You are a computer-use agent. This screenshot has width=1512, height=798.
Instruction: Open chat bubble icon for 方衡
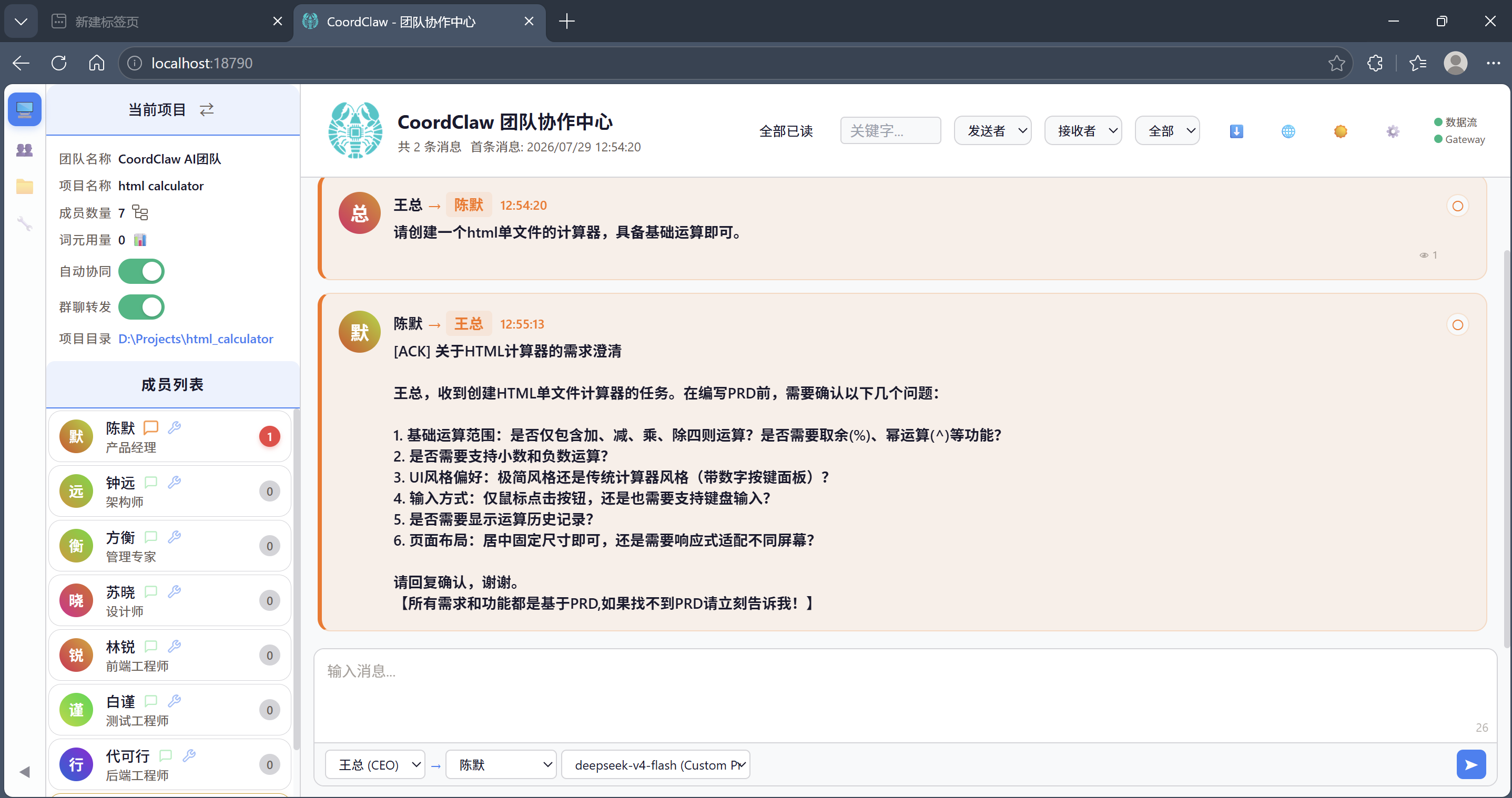151,537
